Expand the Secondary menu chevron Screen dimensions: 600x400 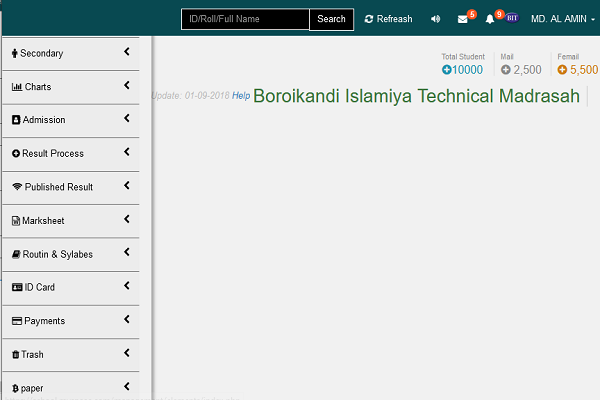coord(127,52)
